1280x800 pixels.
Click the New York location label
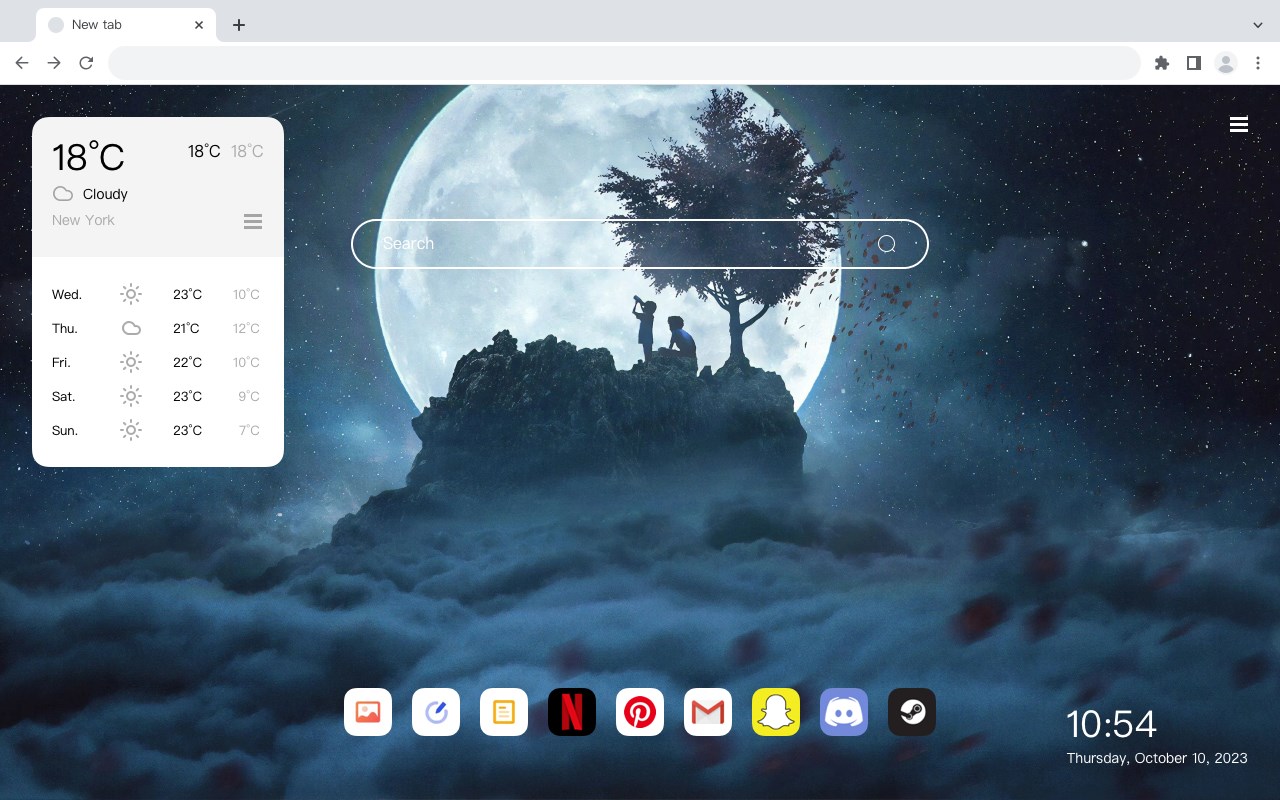[x=83, y=220]
